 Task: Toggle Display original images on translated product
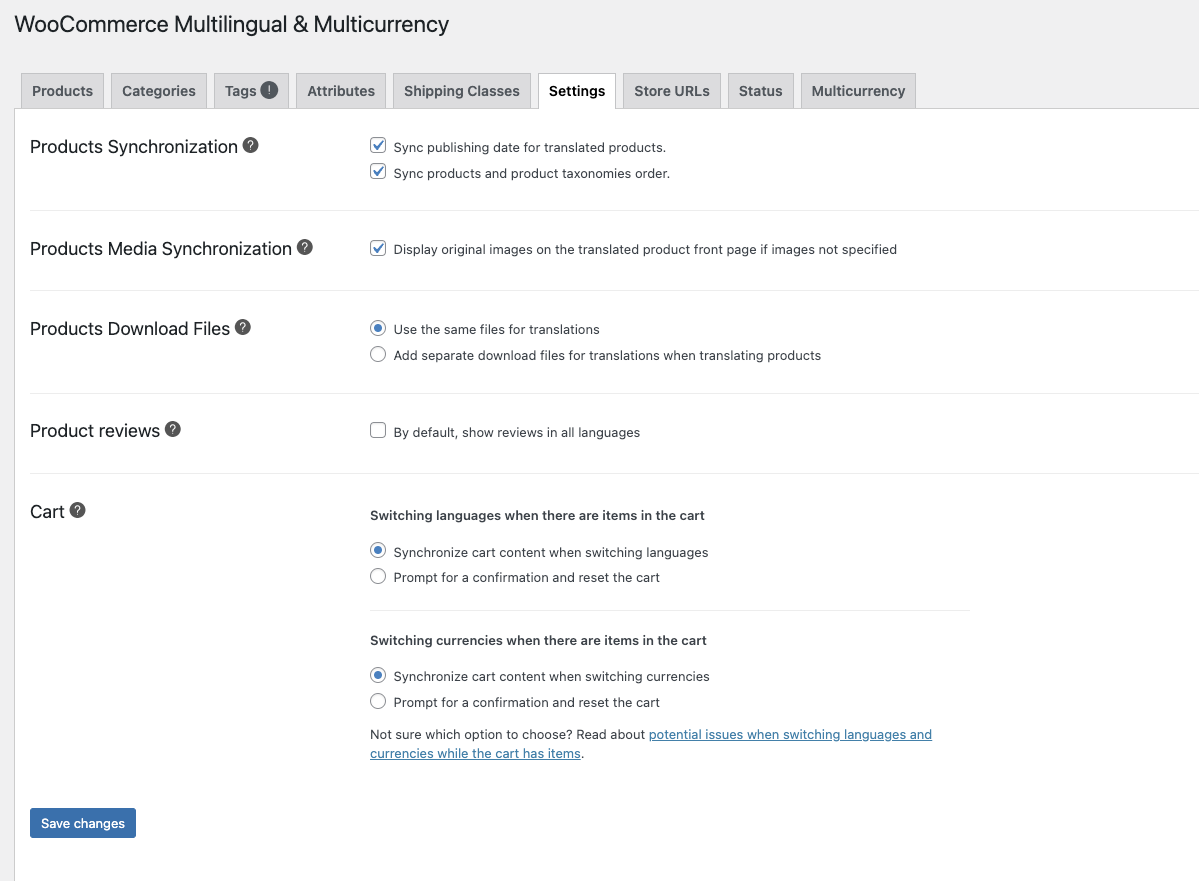pyautogui.click(x=378, y=248)
